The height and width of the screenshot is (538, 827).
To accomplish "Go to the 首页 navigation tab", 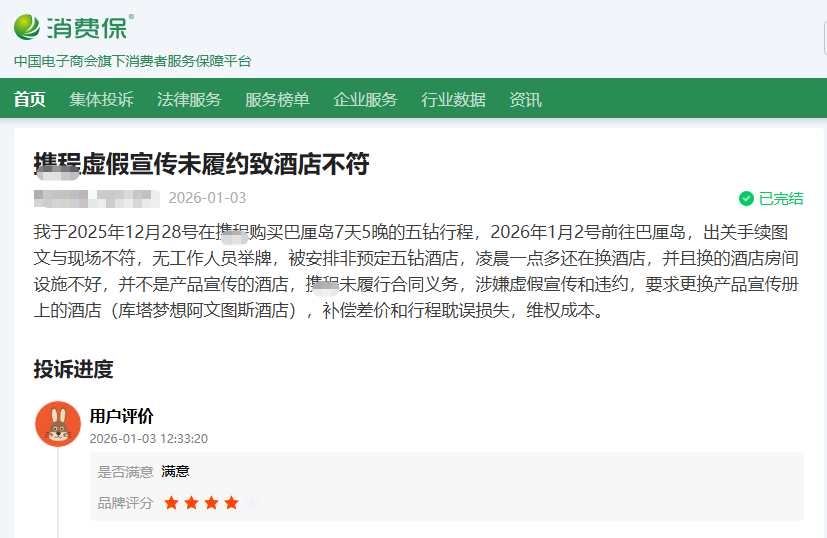I will (x=29, y=99).
